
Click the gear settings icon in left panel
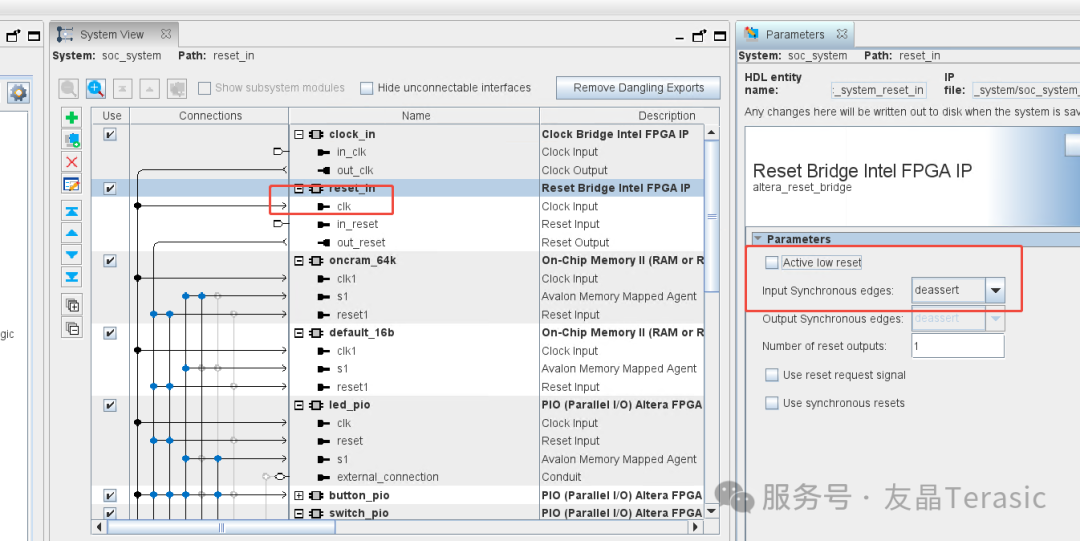(x=18, y=93)
